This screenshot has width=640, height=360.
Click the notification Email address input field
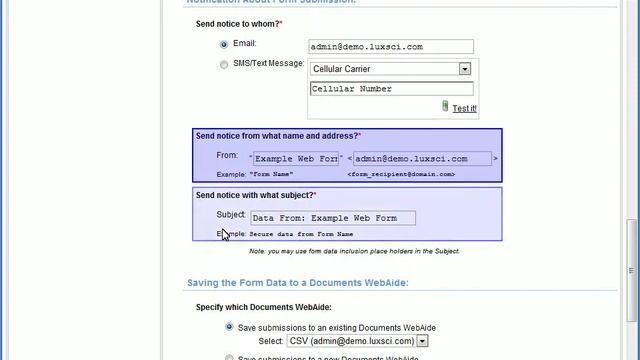tap(391, 47)
